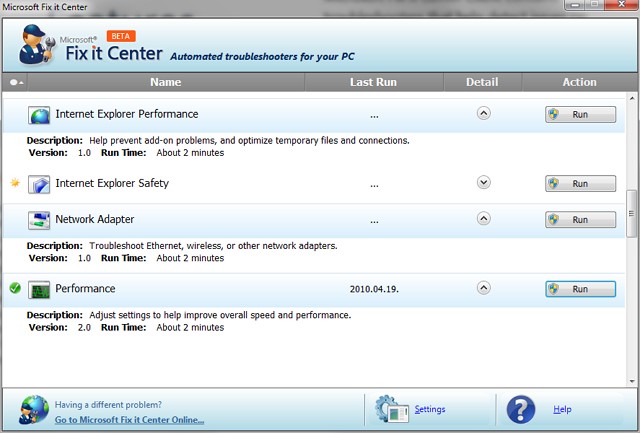Collapse Performance troubleshooter details
Screen dimensions: 640x433
click(484, 288)
